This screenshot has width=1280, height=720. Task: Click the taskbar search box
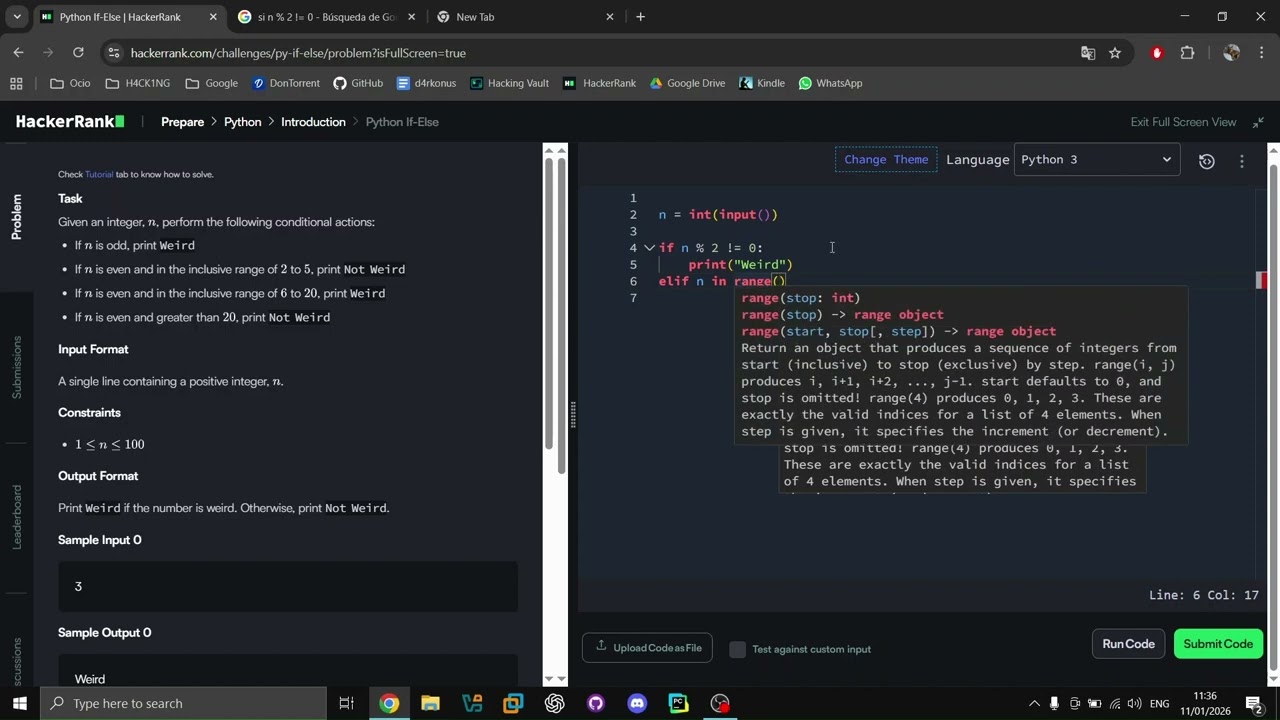point(184,703)
